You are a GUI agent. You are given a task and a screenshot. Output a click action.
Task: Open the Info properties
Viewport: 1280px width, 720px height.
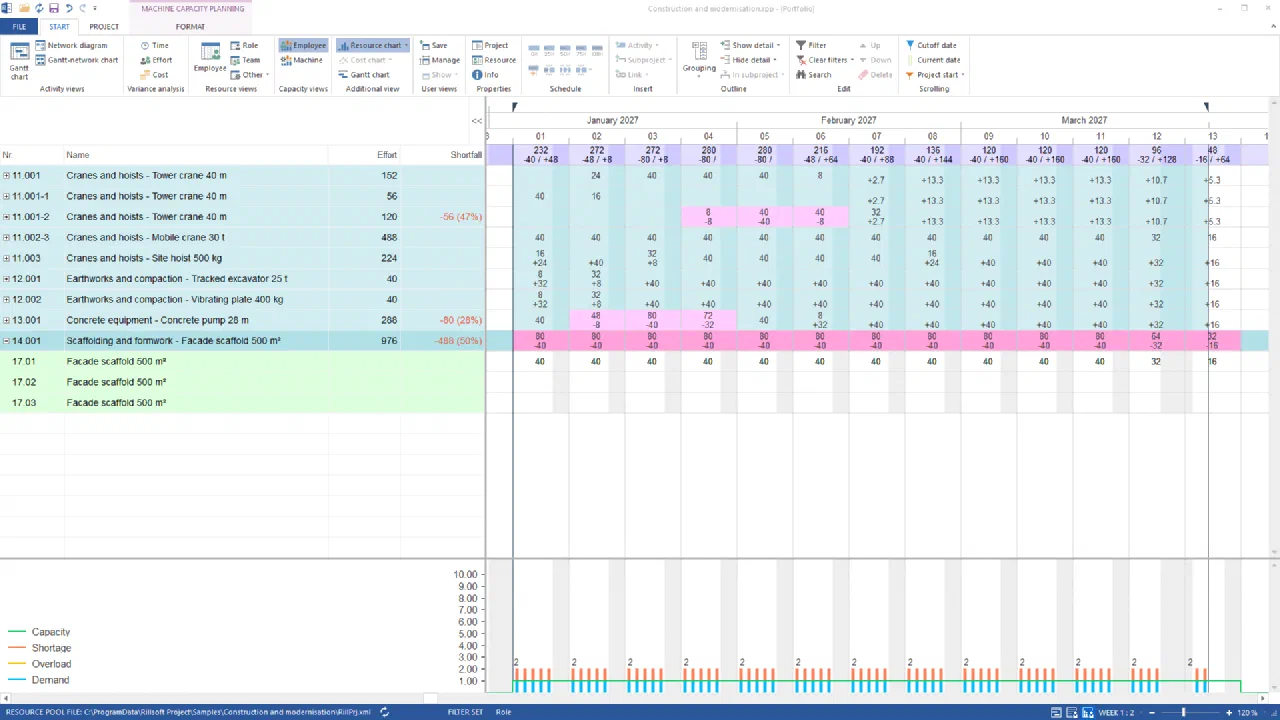[x=485, y=75]
